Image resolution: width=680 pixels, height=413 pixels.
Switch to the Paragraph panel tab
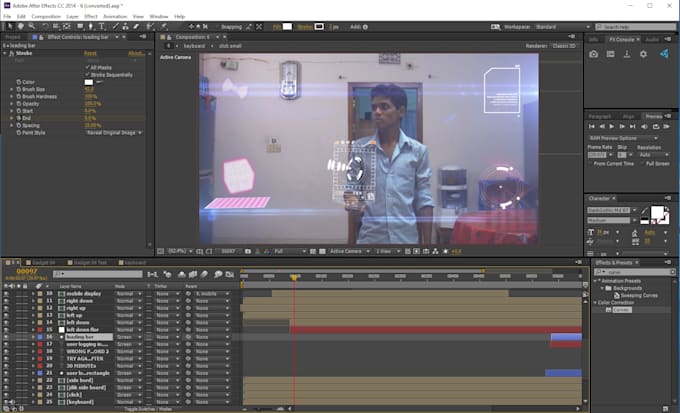coord(600,116)
